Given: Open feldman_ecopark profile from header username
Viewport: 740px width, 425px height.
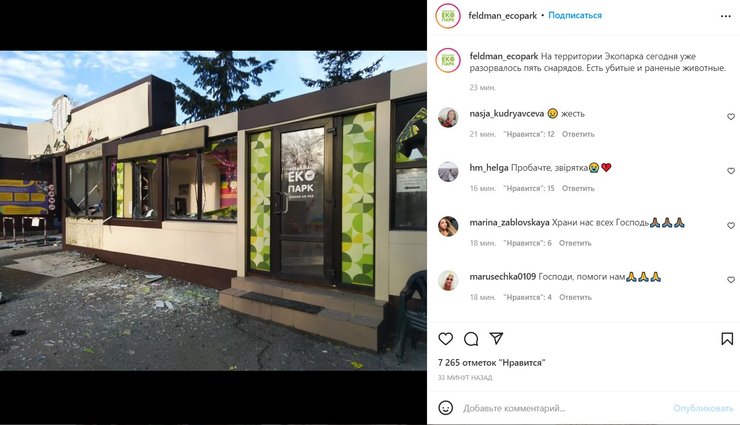Looking at the screenshot, I should [503, 16].
